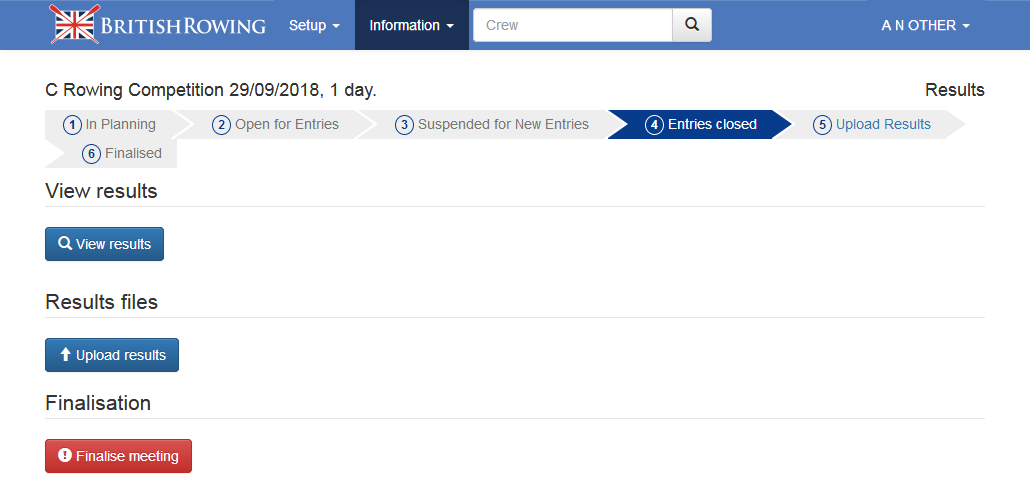Select the Open for Entries stage
The width and height of the screenshot is (1030, 504).
pyautogui.click(x=286, y=125)
